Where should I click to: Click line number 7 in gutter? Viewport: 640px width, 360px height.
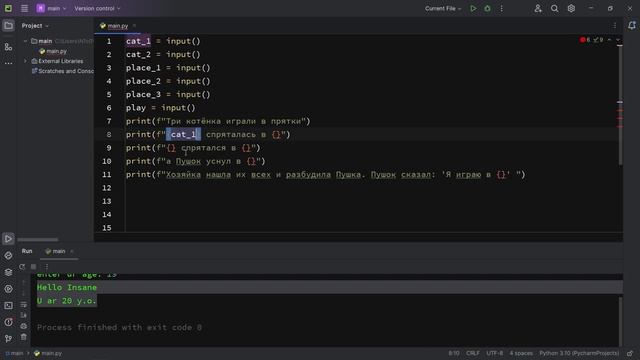coord(109,121)
